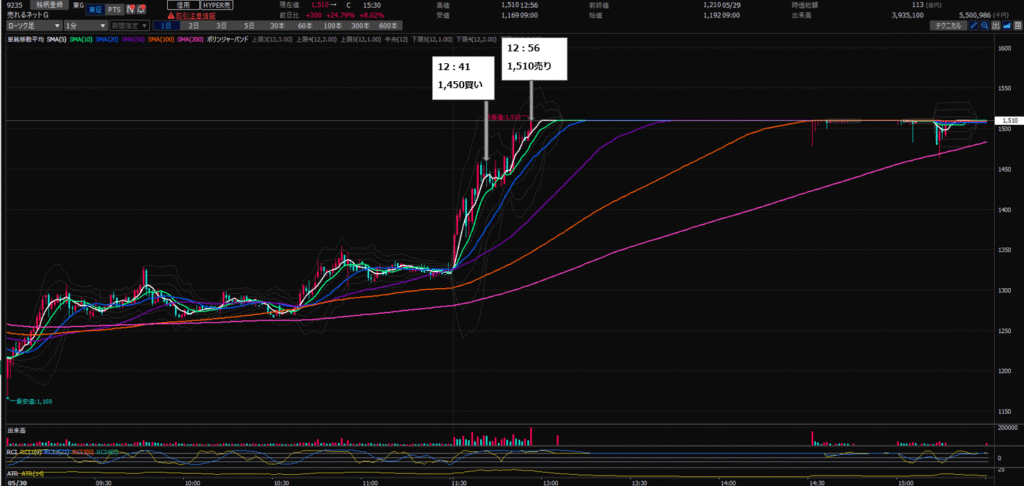Click the magnifier zoom icon
Viewport: 1024px width, 486px height.
tap(985, 25)
